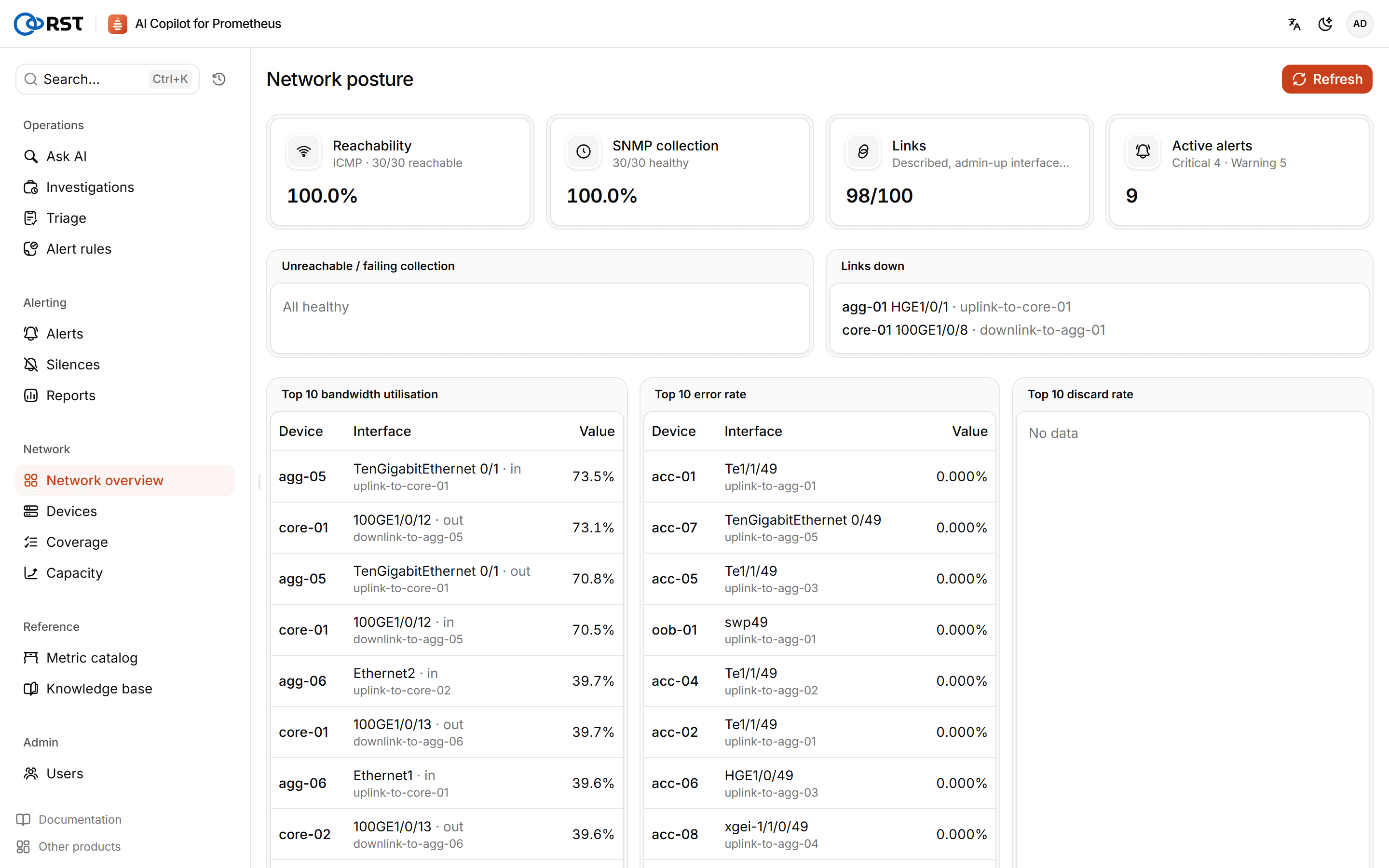
Task: Open Knowledge base
Action: (124, 688)
